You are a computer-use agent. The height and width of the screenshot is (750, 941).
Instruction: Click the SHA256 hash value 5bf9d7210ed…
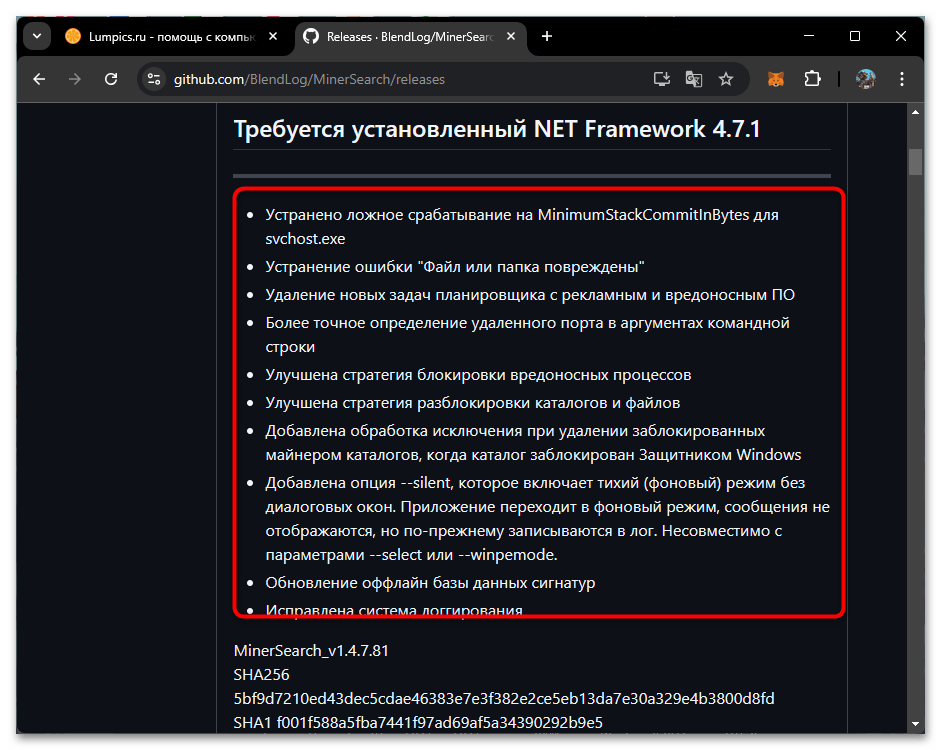tap(504, 699)
